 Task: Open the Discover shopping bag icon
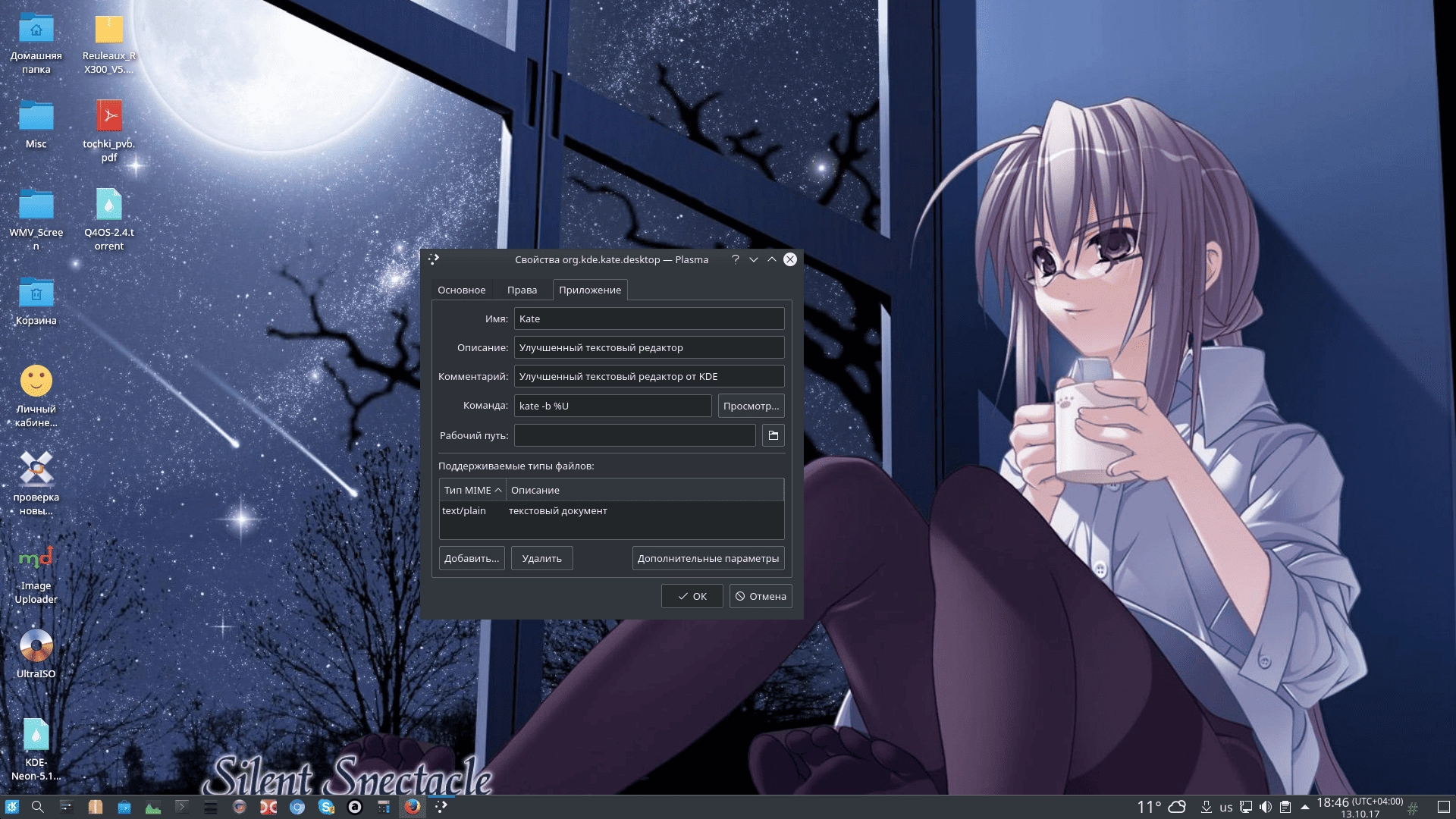coord(124,807)
